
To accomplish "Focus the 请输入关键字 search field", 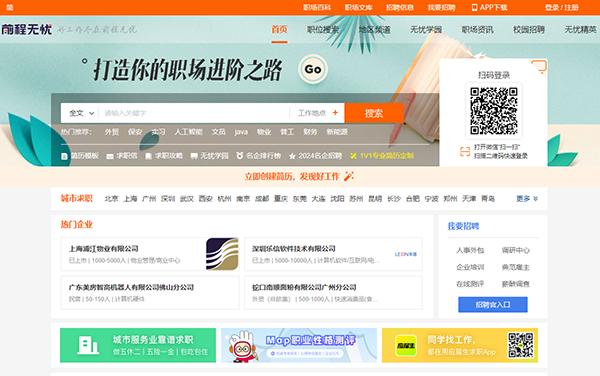I will [193, 113].
